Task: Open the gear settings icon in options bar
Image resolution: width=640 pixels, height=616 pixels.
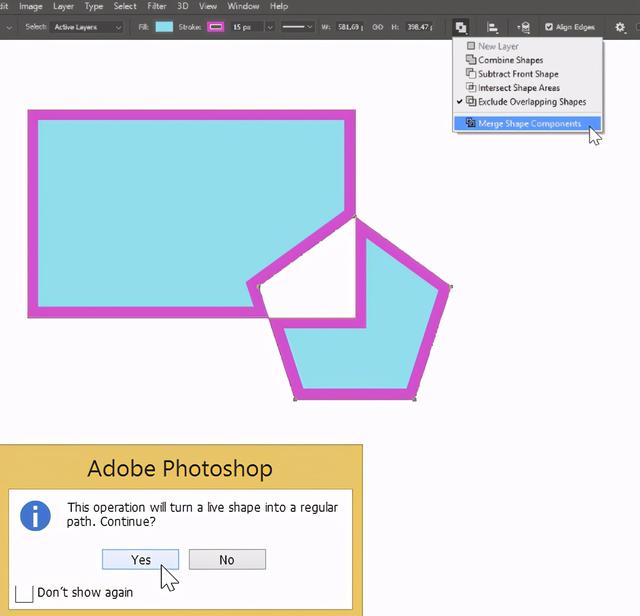Action: click(x=620, y=27)
